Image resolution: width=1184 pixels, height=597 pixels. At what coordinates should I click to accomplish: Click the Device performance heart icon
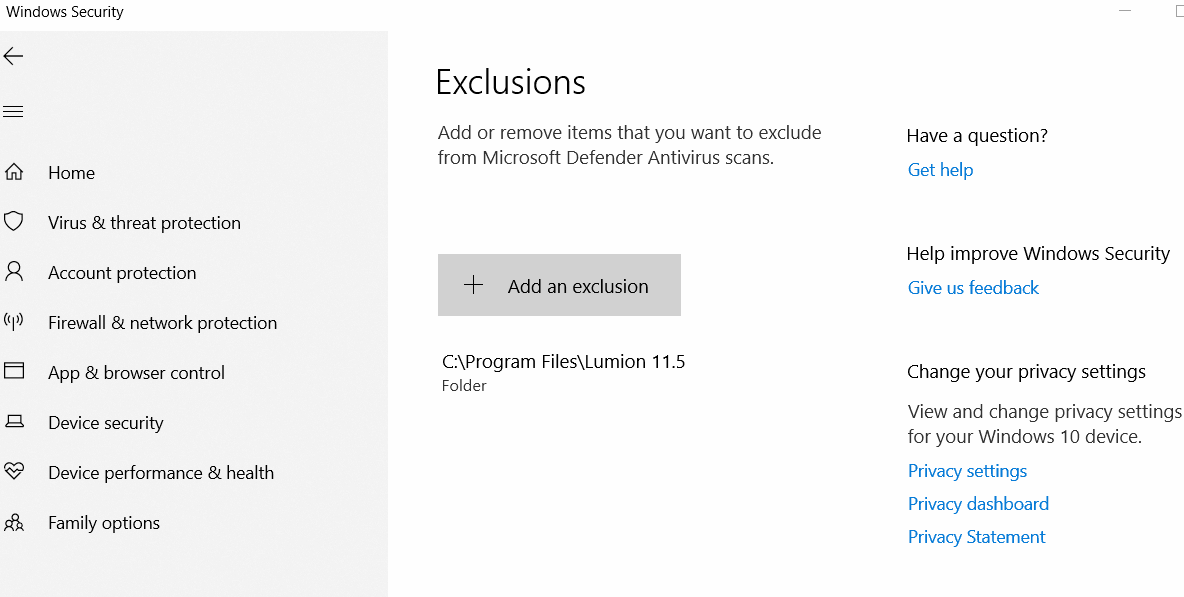14,472
